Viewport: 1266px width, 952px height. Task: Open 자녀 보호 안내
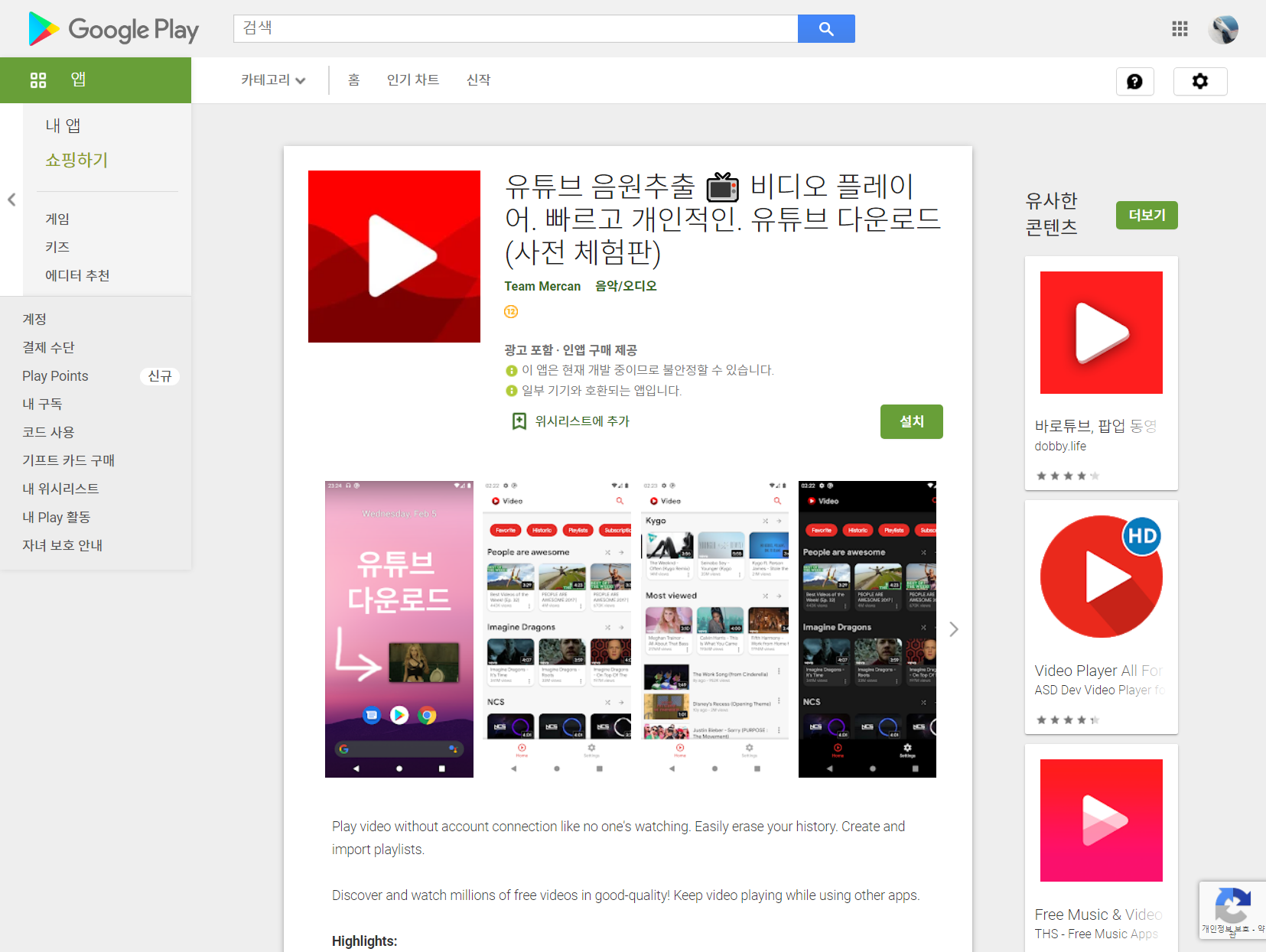point(62,545)
